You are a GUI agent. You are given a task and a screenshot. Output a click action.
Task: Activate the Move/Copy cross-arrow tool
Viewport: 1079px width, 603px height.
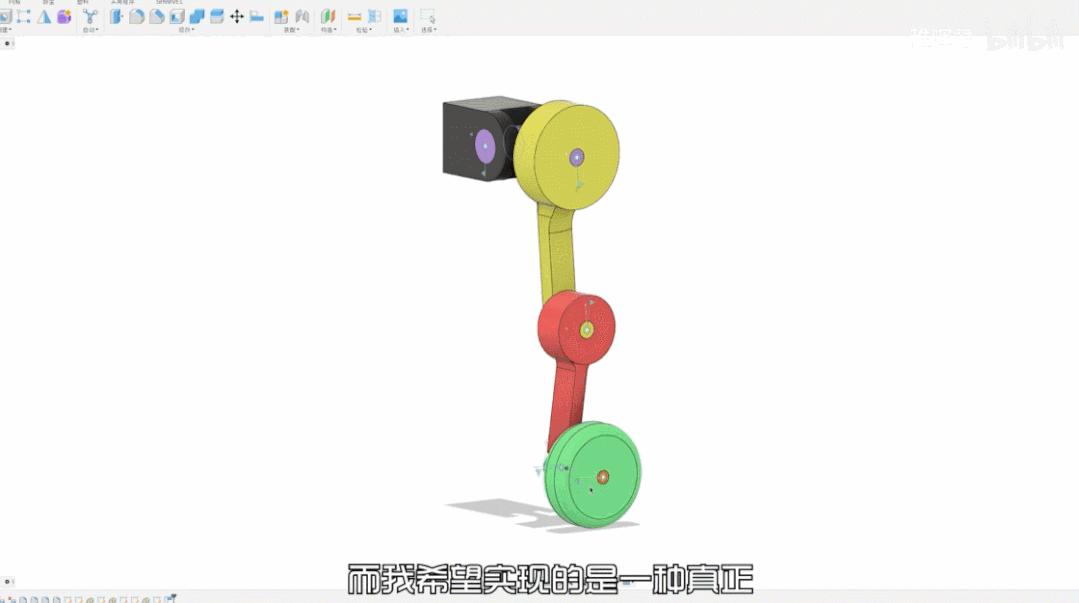(x=237, y=17)
